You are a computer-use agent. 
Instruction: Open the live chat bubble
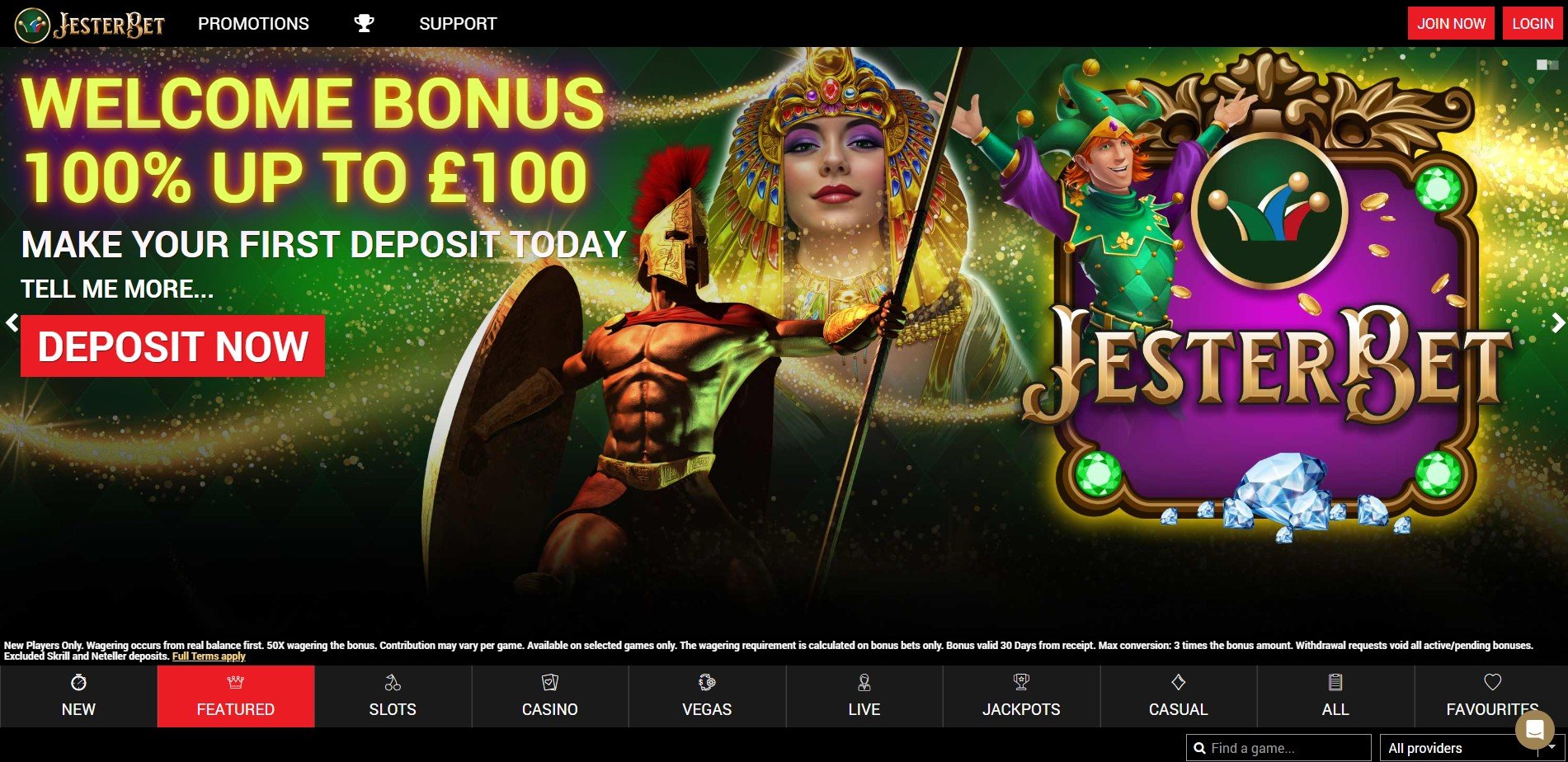point(1535,729)
